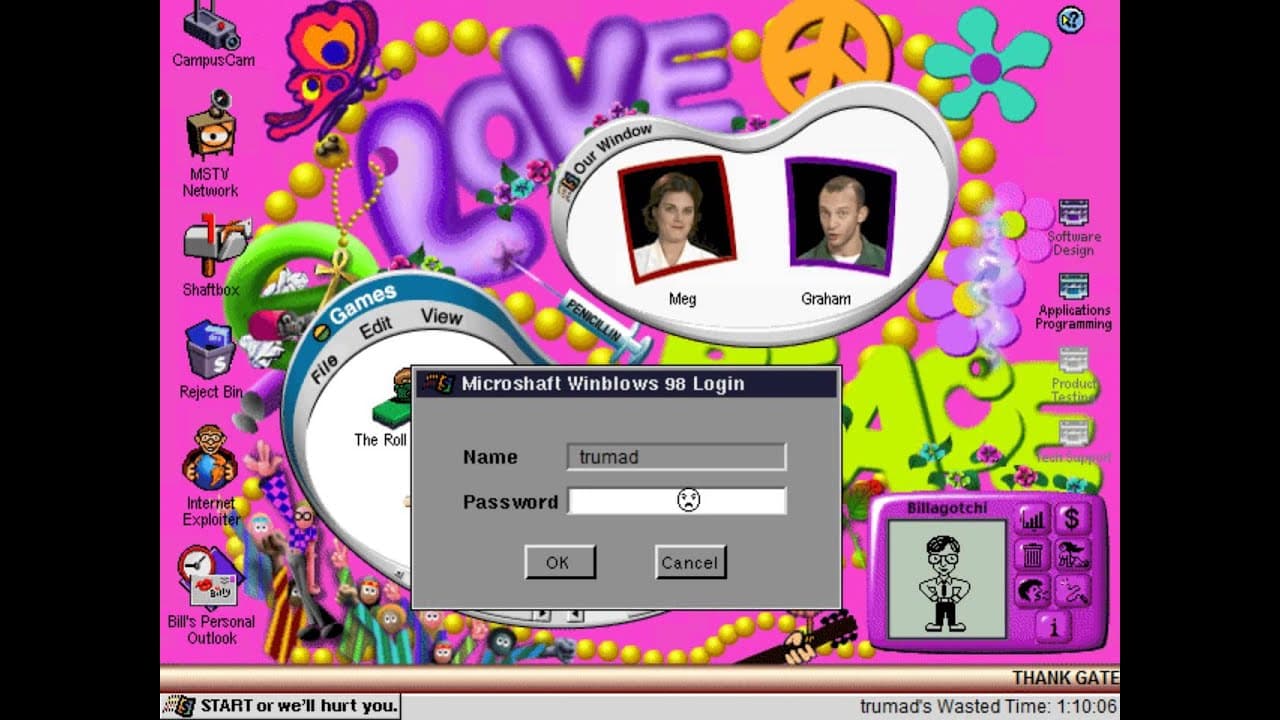Click Cancel in the login dialog
1280x720 pixels.
(x=690, y=562)
